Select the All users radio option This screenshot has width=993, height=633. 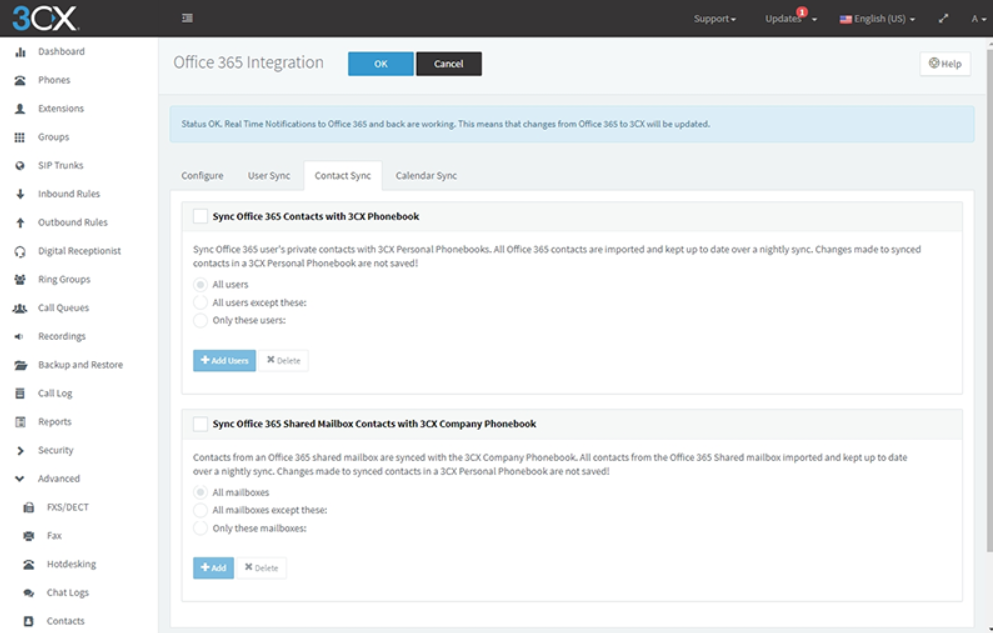[200, 285]
